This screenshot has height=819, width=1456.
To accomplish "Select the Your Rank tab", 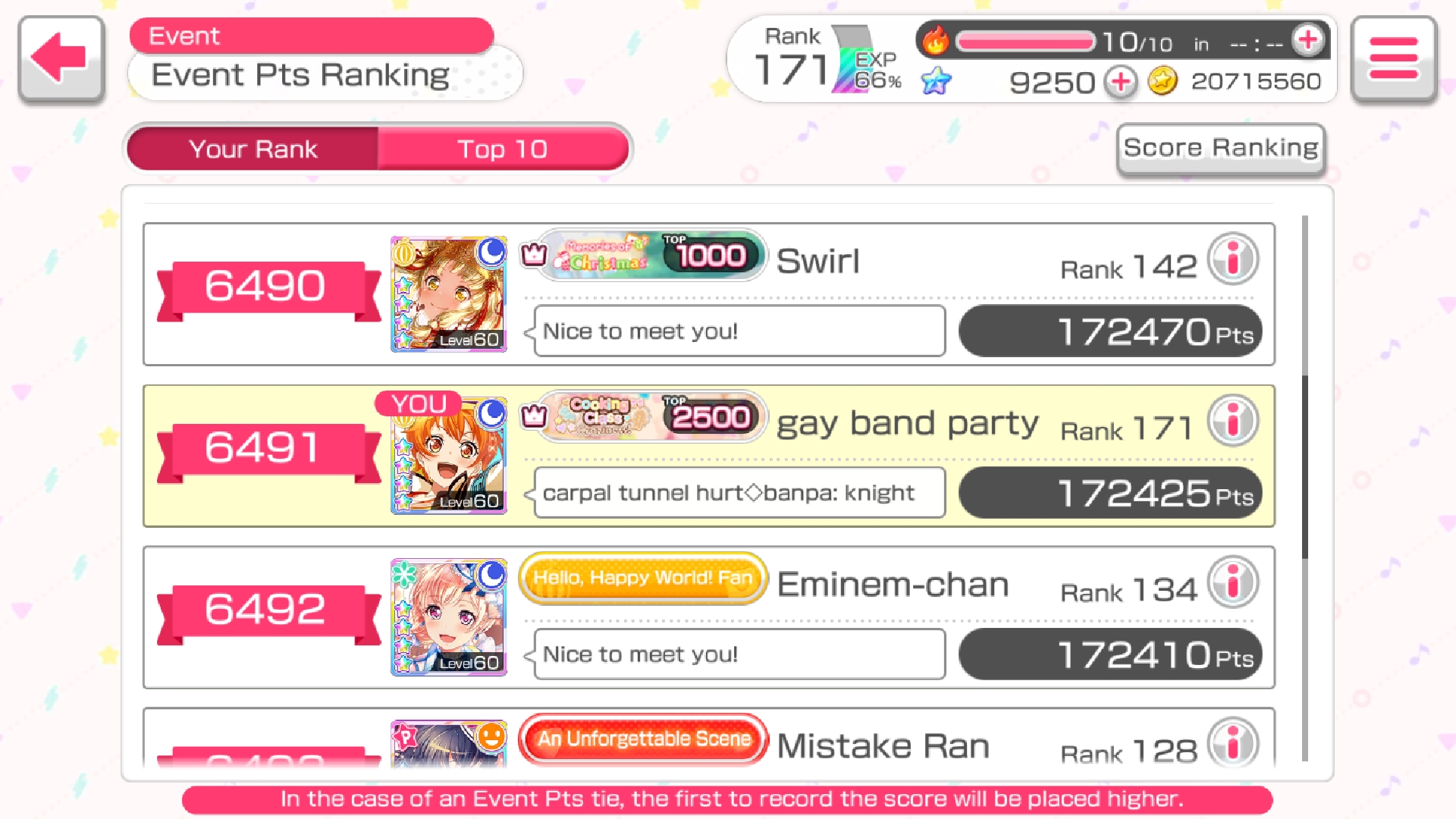I will [253, 149].
